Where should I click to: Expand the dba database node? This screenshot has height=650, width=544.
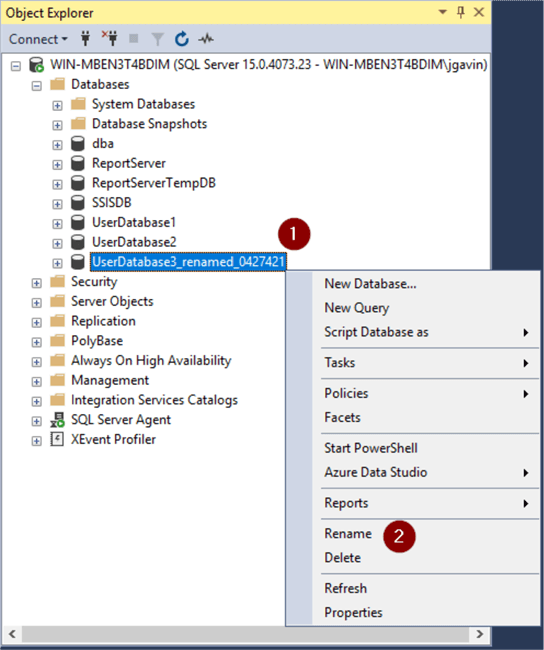click(x=57, y=145)
